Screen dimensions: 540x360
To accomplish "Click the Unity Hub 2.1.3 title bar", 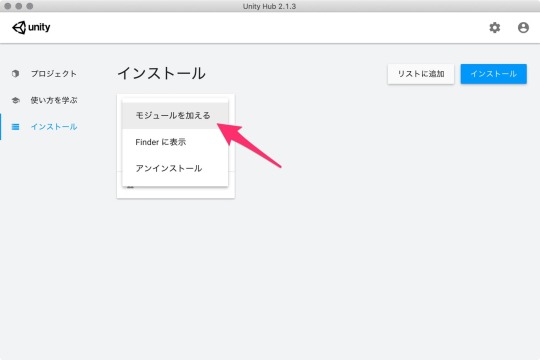I will 269,6.
